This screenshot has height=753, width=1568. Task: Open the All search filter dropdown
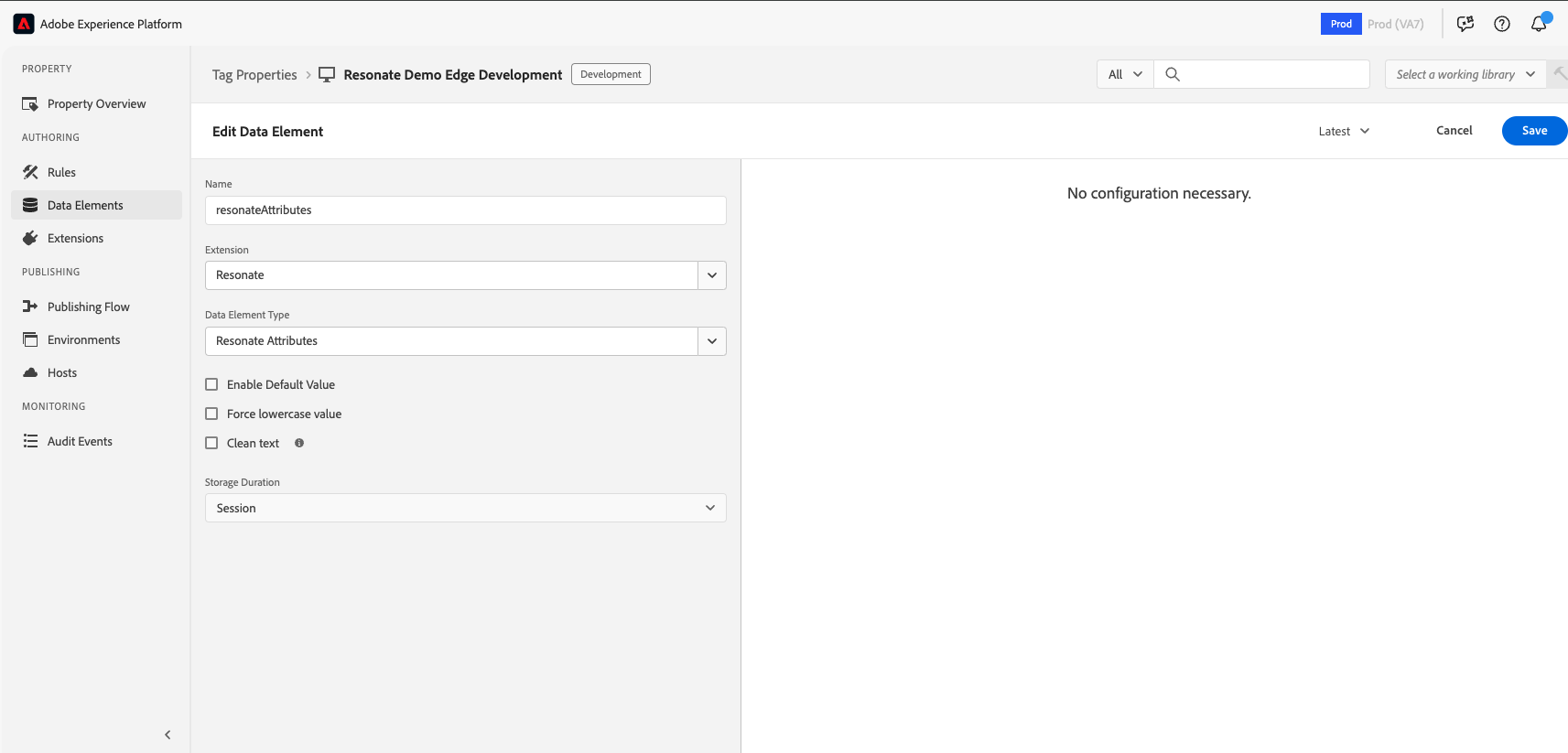coord(1125,74)
